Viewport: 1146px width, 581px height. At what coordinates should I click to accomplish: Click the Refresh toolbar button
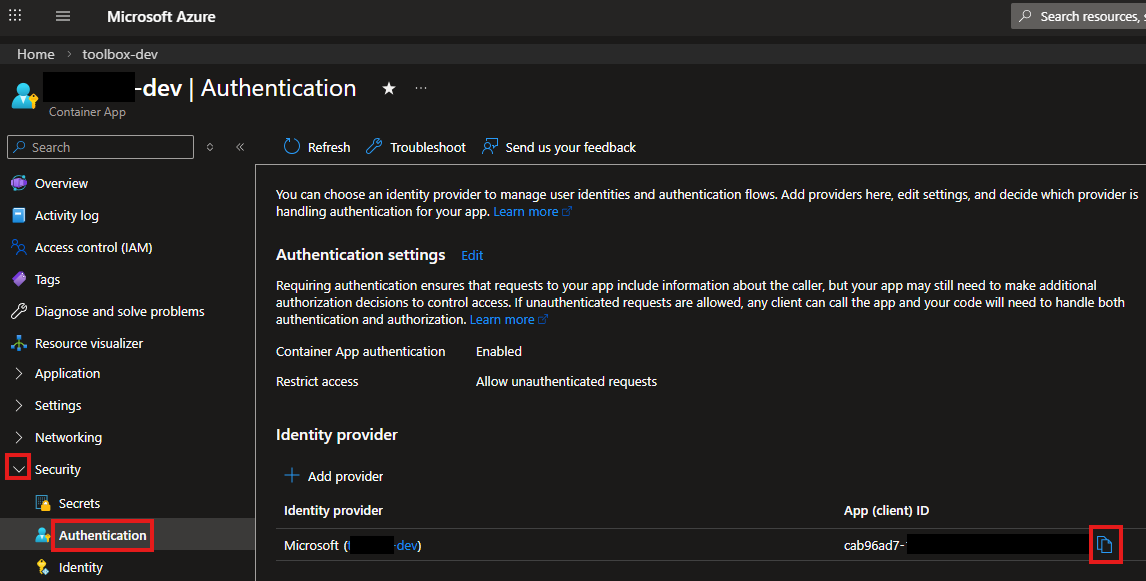pyautogui.click(x=317, y=147)
